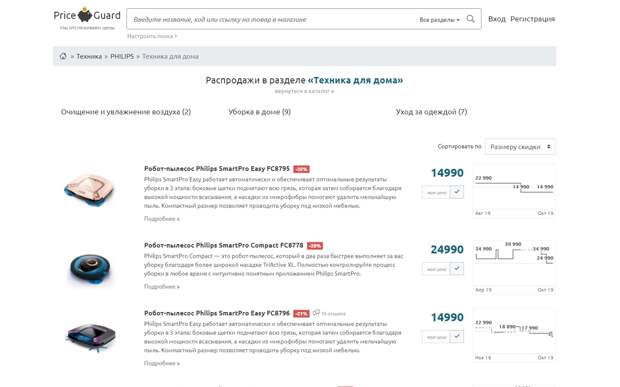Click the 'Техника для дома' heading link
This screenshot has height=387, width=620.
pos(355,80)
